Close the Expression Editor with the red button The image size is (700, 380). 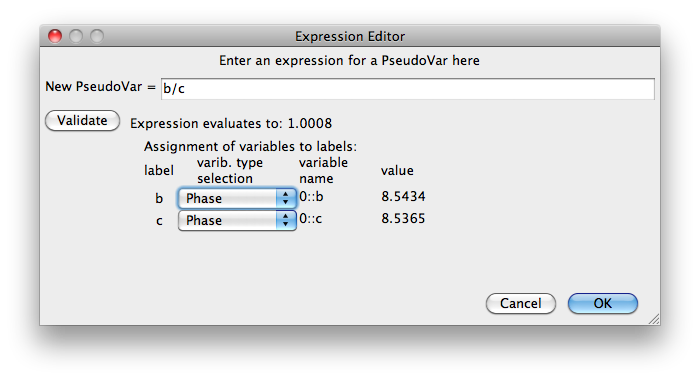coord(55,36)
